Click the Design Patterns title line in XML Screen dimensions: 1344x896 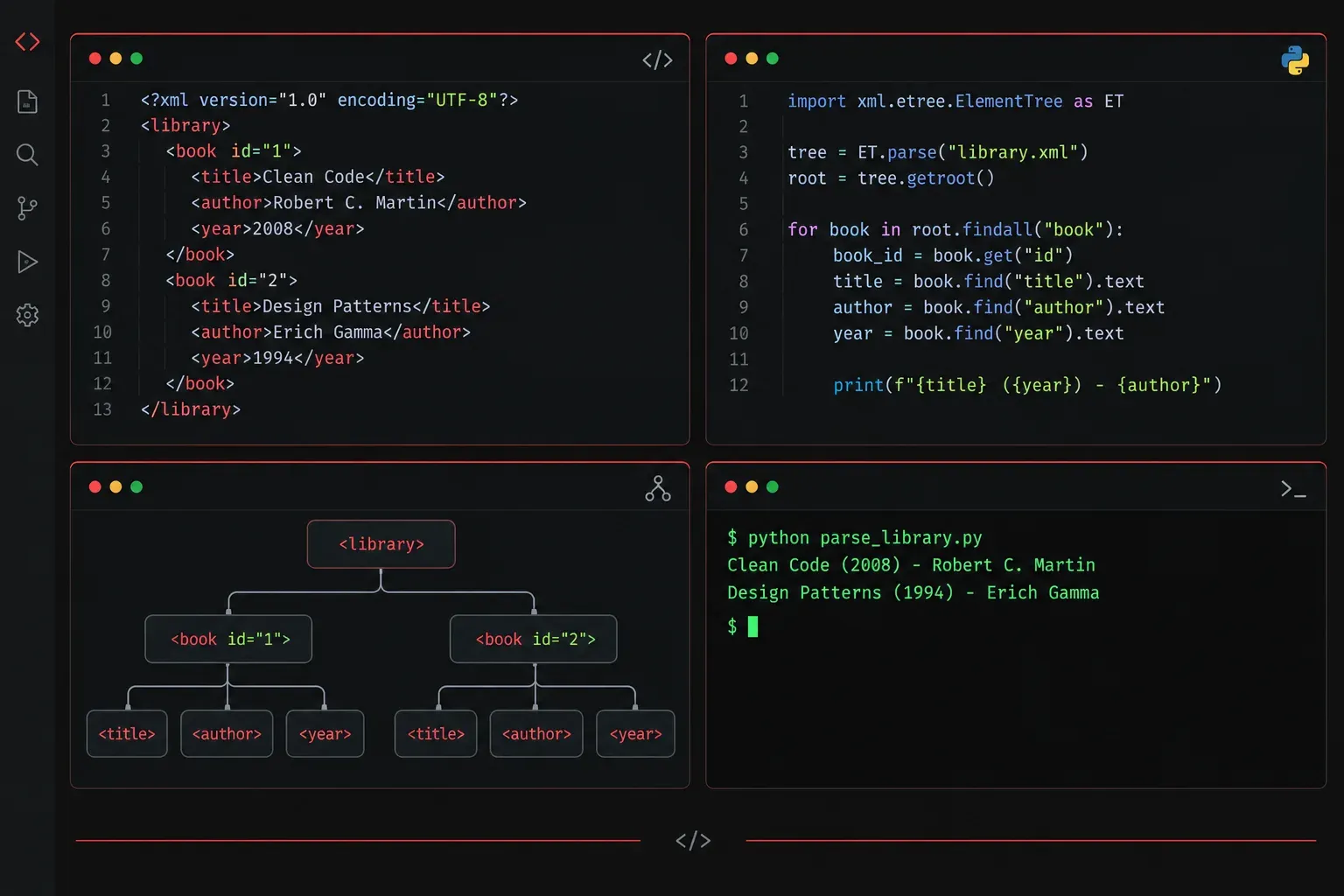coord(340,306)
